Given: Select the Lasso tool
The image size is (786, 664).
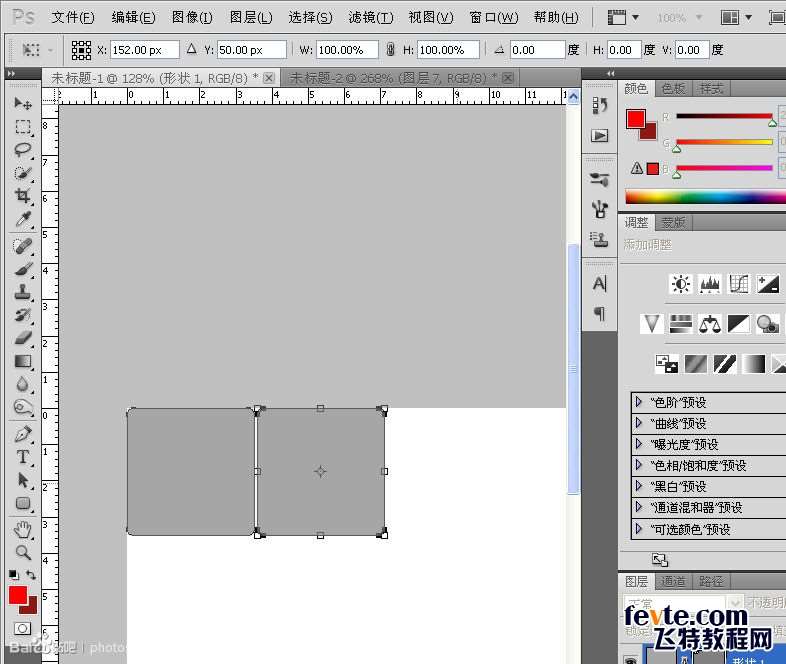Looking at the screenshot, I should 23,150.
